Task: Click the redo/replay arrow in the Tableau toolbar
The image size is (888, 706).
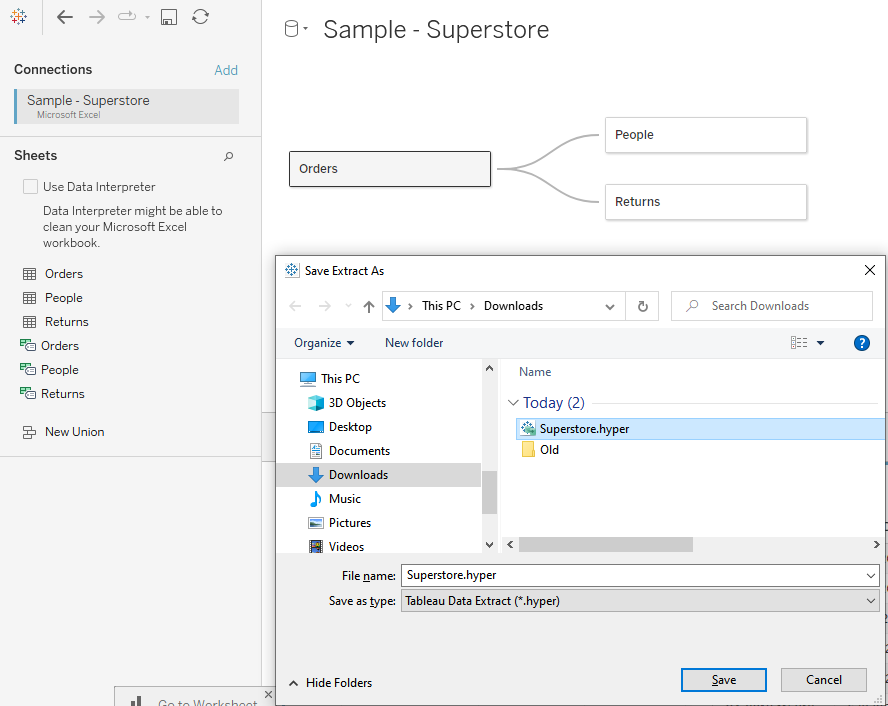Action: (127, 16)
